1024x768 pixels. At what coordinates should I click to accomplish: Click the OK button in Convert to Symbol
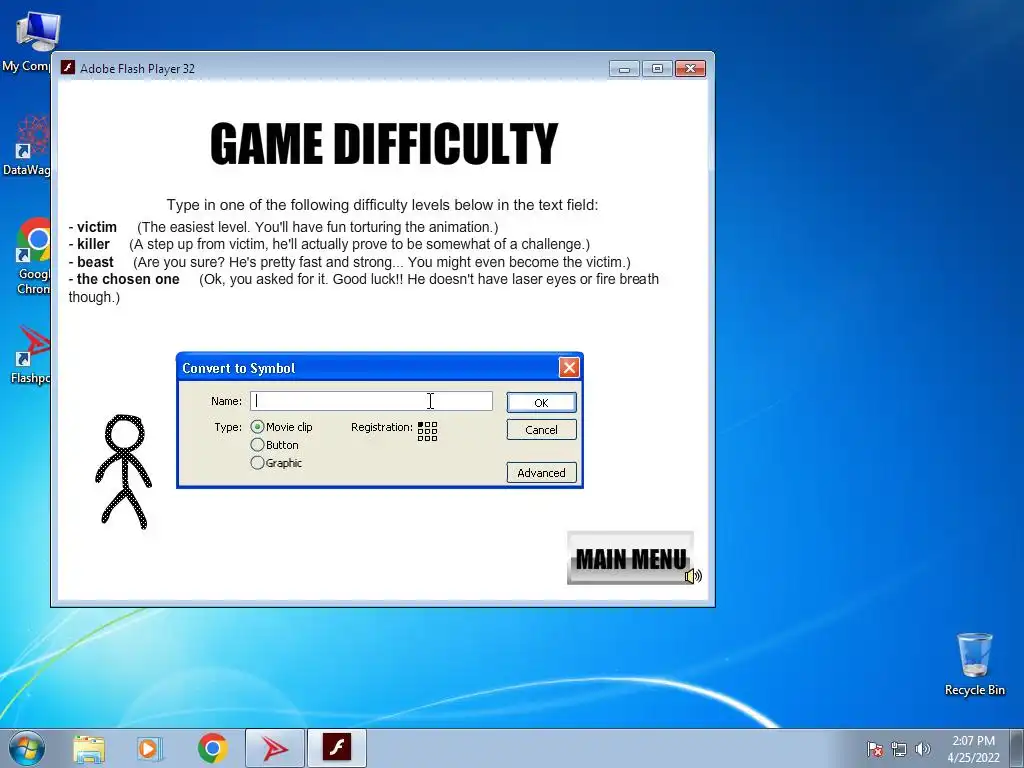[x=541, y=402]
